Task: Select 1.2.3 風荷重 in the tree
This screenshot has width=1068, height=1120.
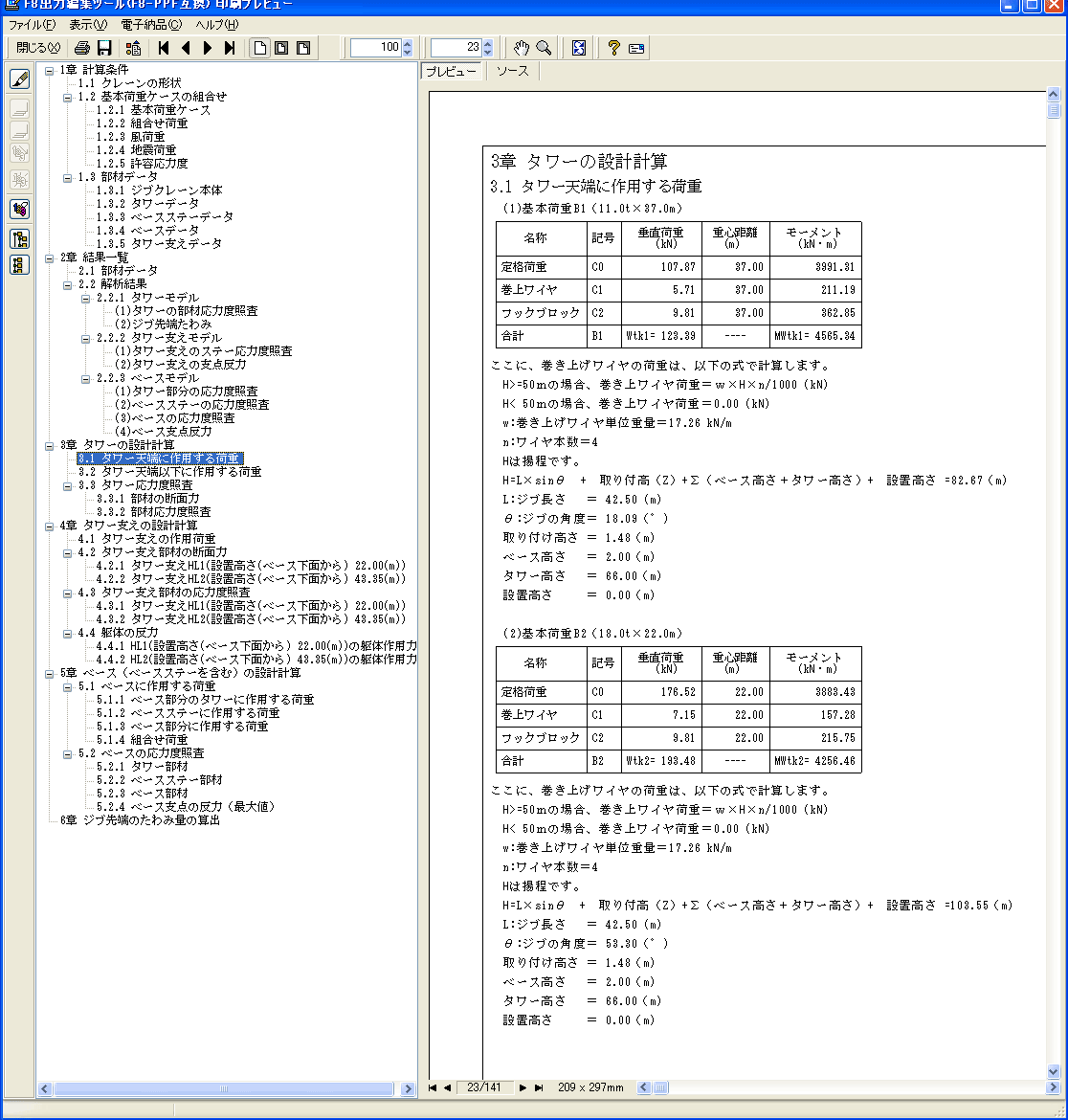Action: pyautogui.click(x=130, y=137)
